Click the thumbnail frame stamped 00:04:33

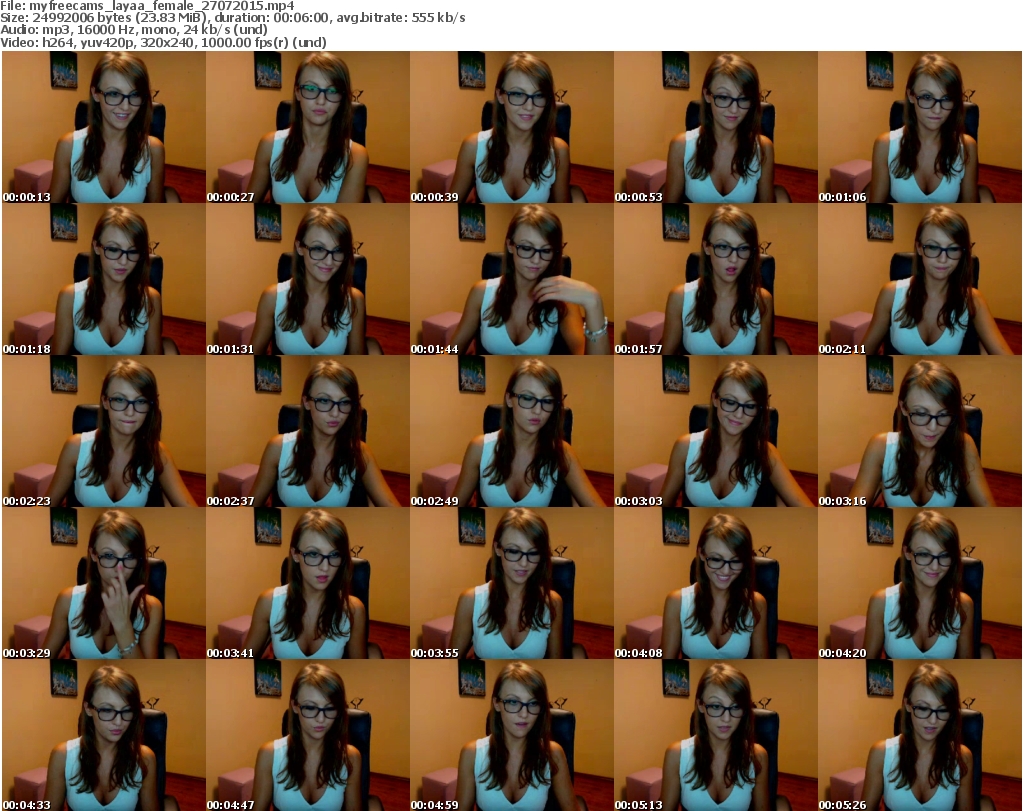[104, 735]
